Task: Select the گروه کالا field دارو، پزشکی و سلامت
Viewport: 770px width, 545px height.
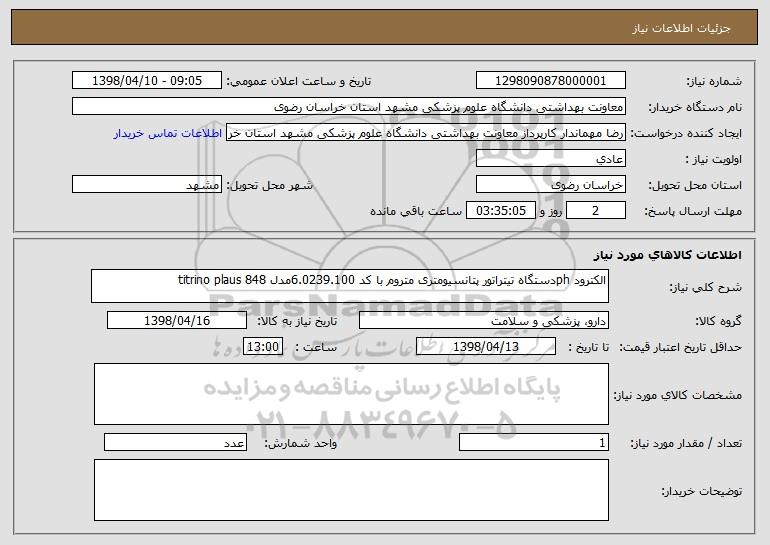Action: coord(484,321)
